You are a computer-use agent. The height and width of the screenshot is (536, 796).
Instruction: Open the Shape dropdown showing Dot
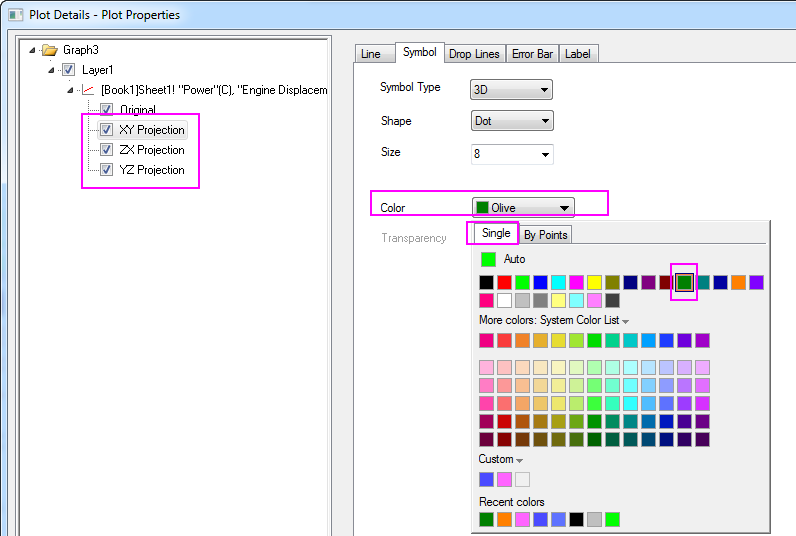coord(511,121)
